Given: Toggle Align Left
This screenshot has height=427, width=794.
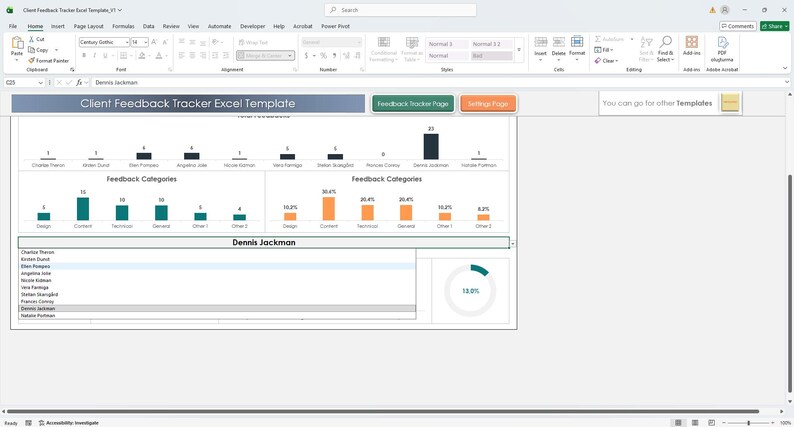Looking at the screenshot, I should (x=182, y=55).
